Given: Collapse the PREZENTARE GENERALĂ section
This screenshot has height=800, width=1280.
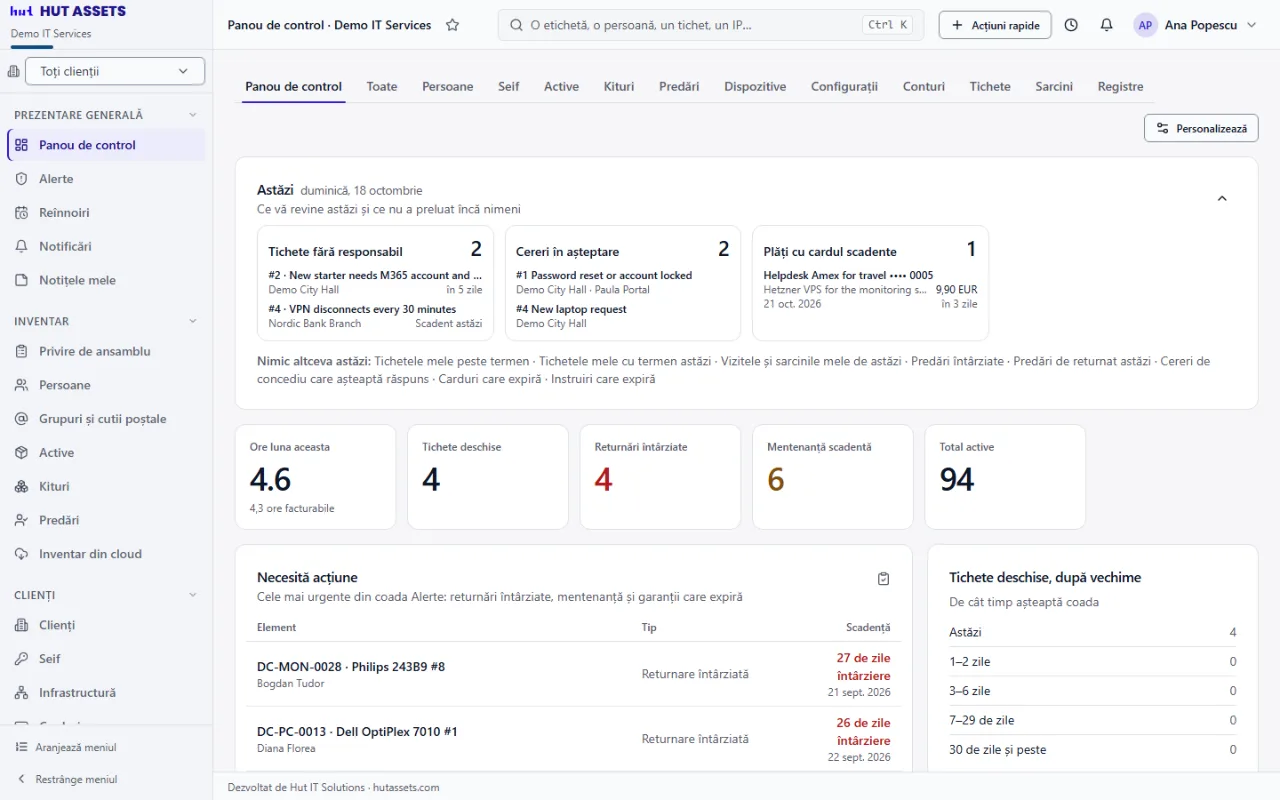Looking at the screenshot, I should tap(193, 115).
